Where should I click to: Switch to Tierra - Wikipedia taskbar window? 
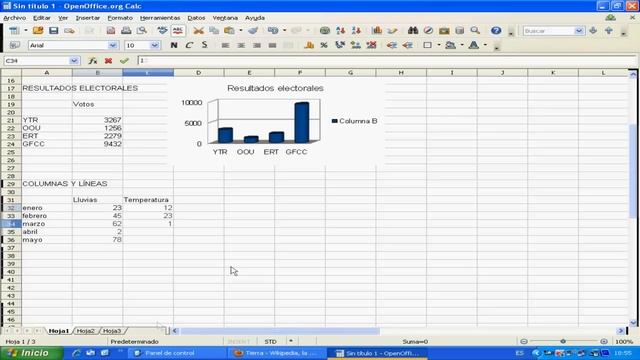click(x=278, y=353)
